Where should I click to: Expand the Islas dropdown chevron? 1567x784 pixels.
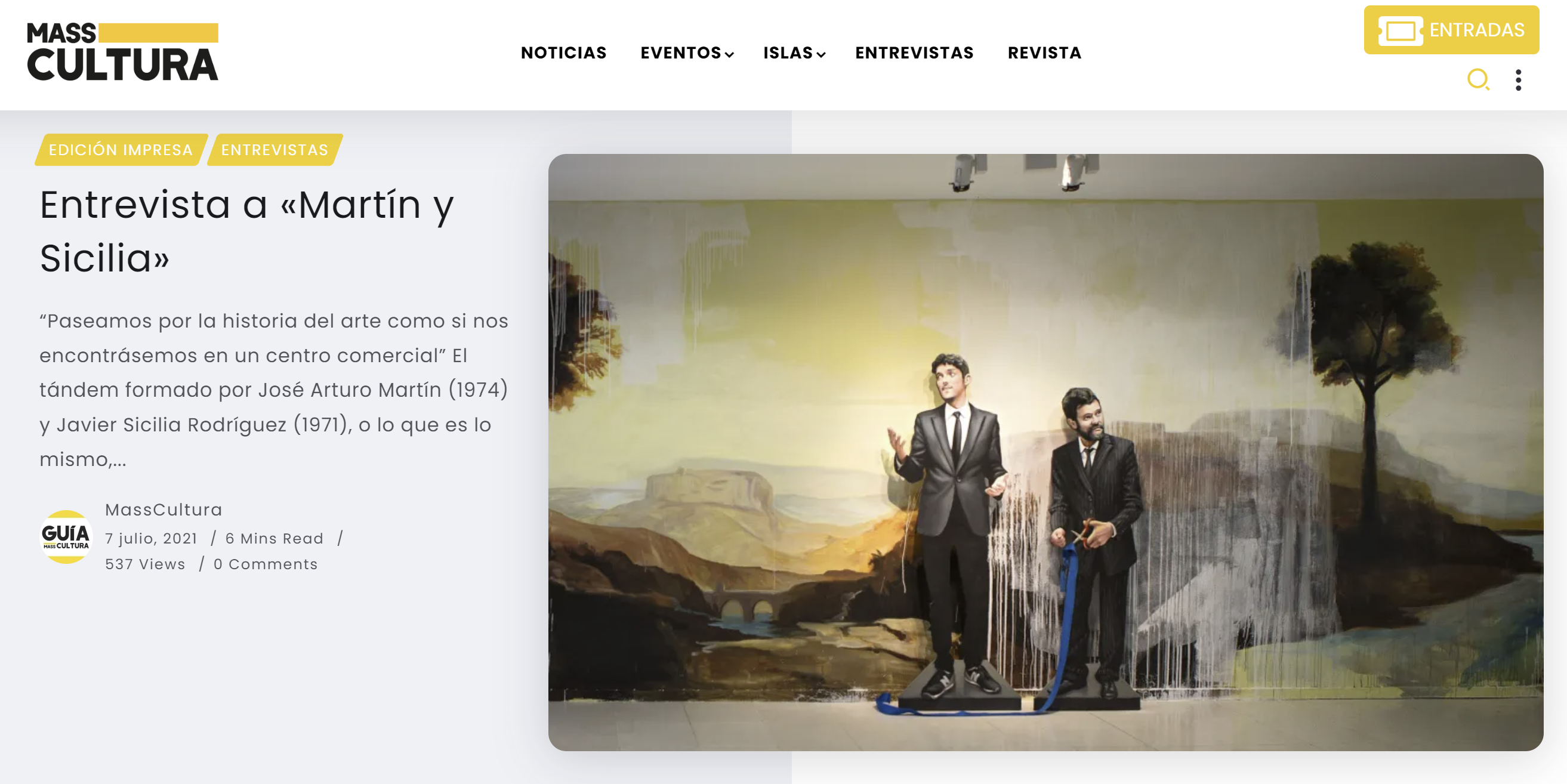[x=821, y=54]
